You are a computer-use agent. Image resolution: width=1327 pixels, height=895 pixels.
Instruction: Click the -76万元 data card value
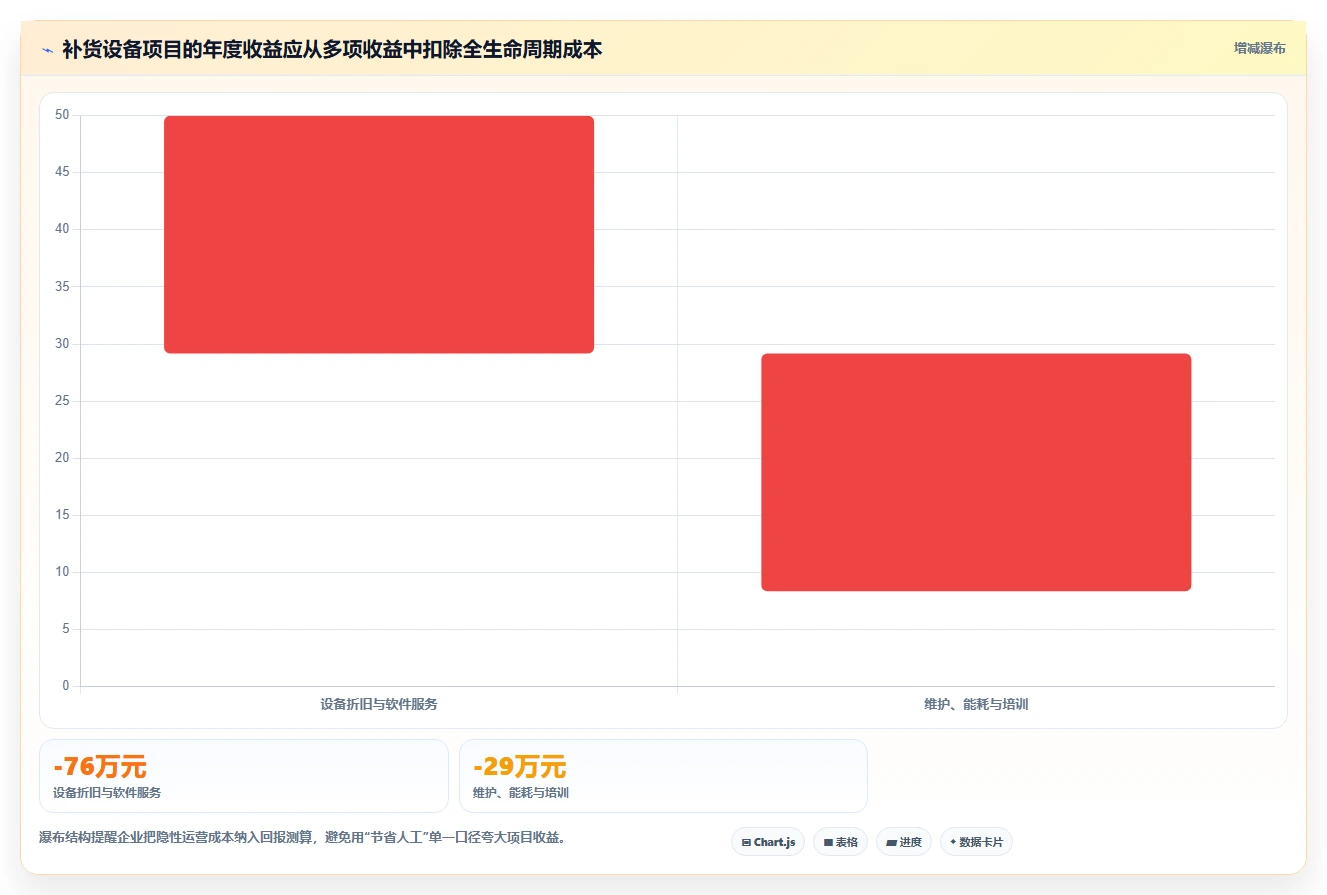coord(100,767)
